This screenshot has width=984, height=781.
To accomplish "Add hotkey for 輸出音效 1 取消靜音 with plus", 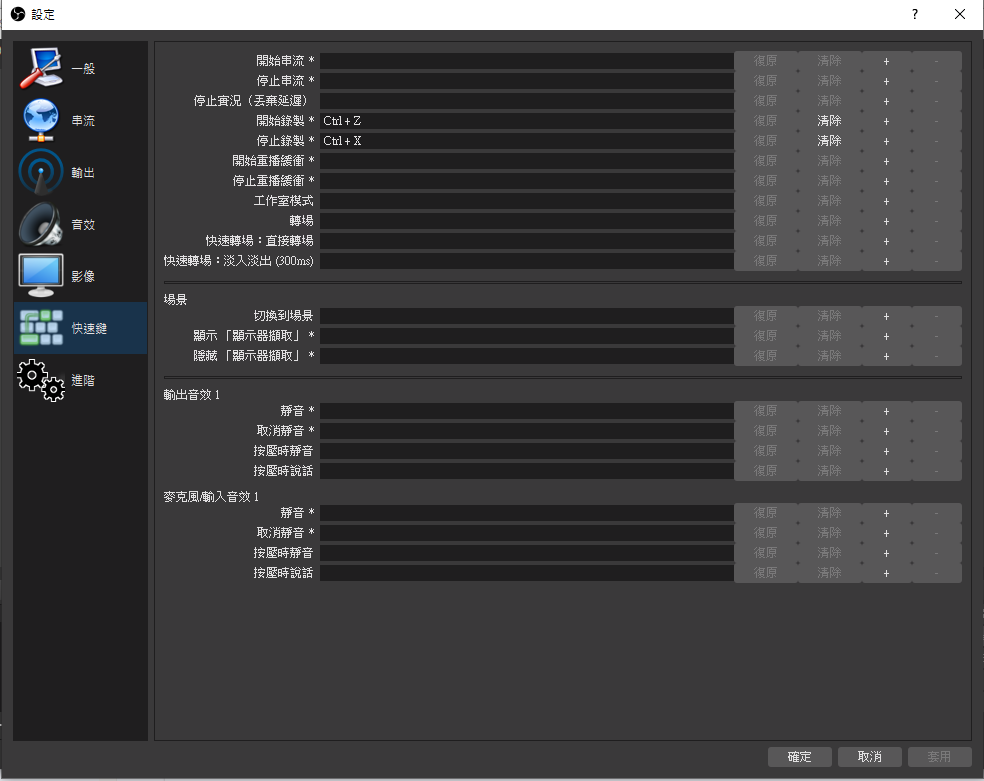I will pos(886,432).
